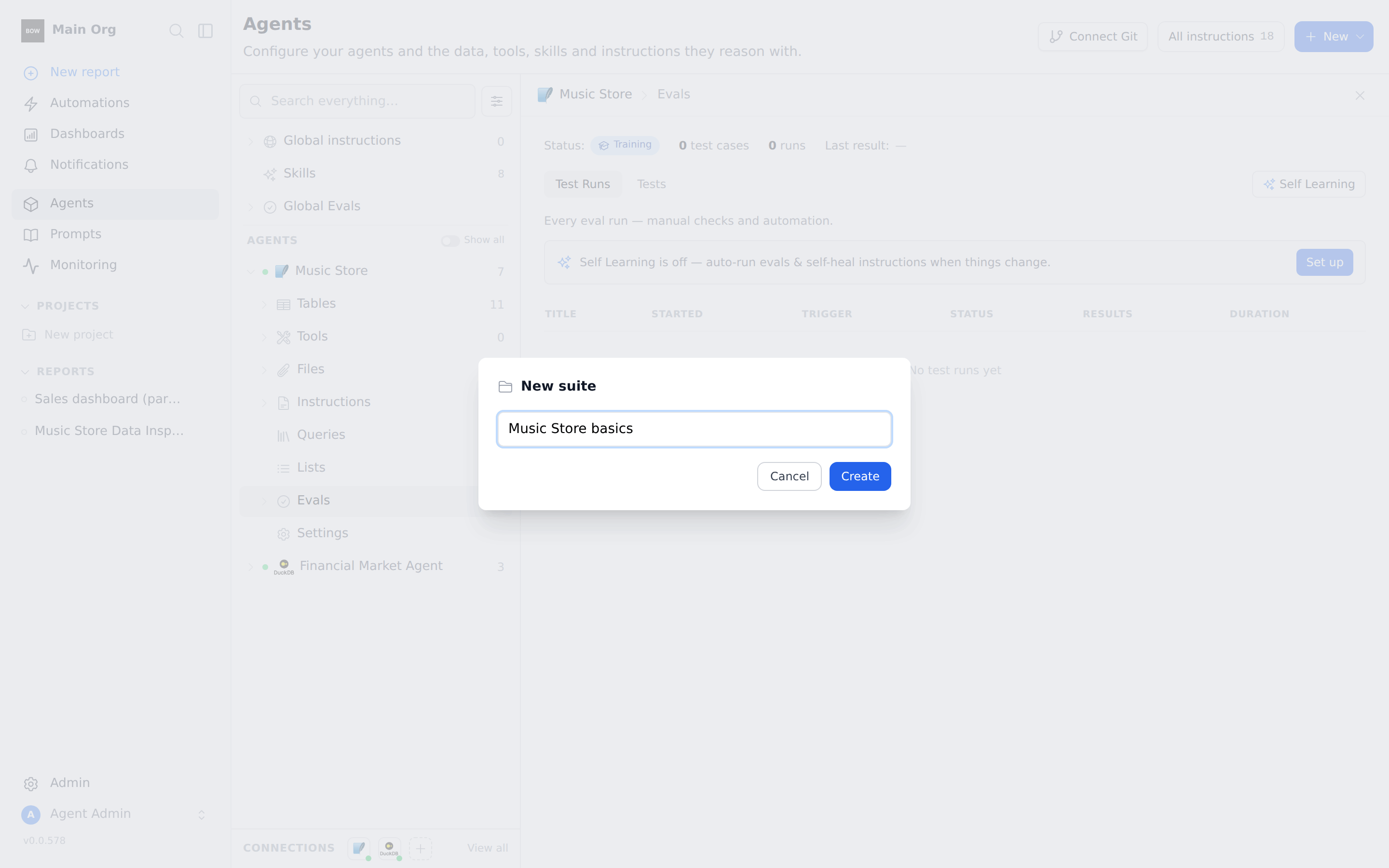Image resolution: width=1389 pixels, height=868 pixels.
Task: Open the sidebar search icon
Action: pyautogui.click(x=176, y=30)
